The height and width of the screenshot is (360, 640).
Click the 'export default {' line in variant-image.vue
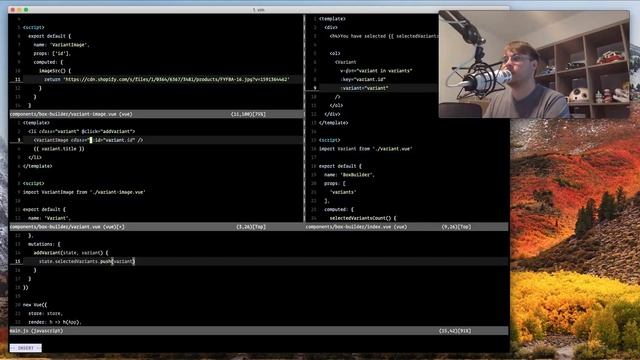(49, 36)
